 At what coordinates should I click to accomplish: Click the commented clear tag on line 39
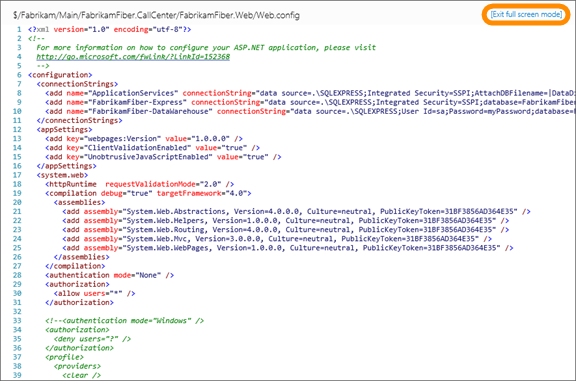[82, 375]
